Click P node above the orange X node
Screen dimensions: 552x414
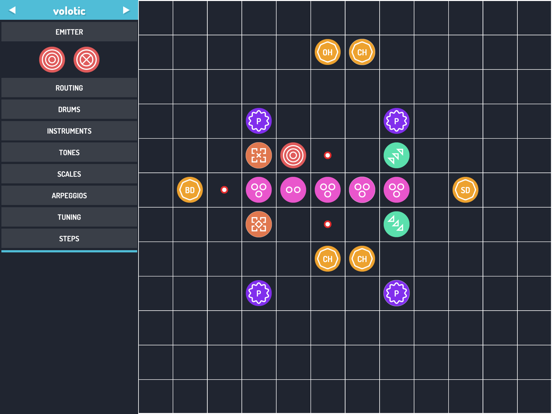[x=259, y=121]
